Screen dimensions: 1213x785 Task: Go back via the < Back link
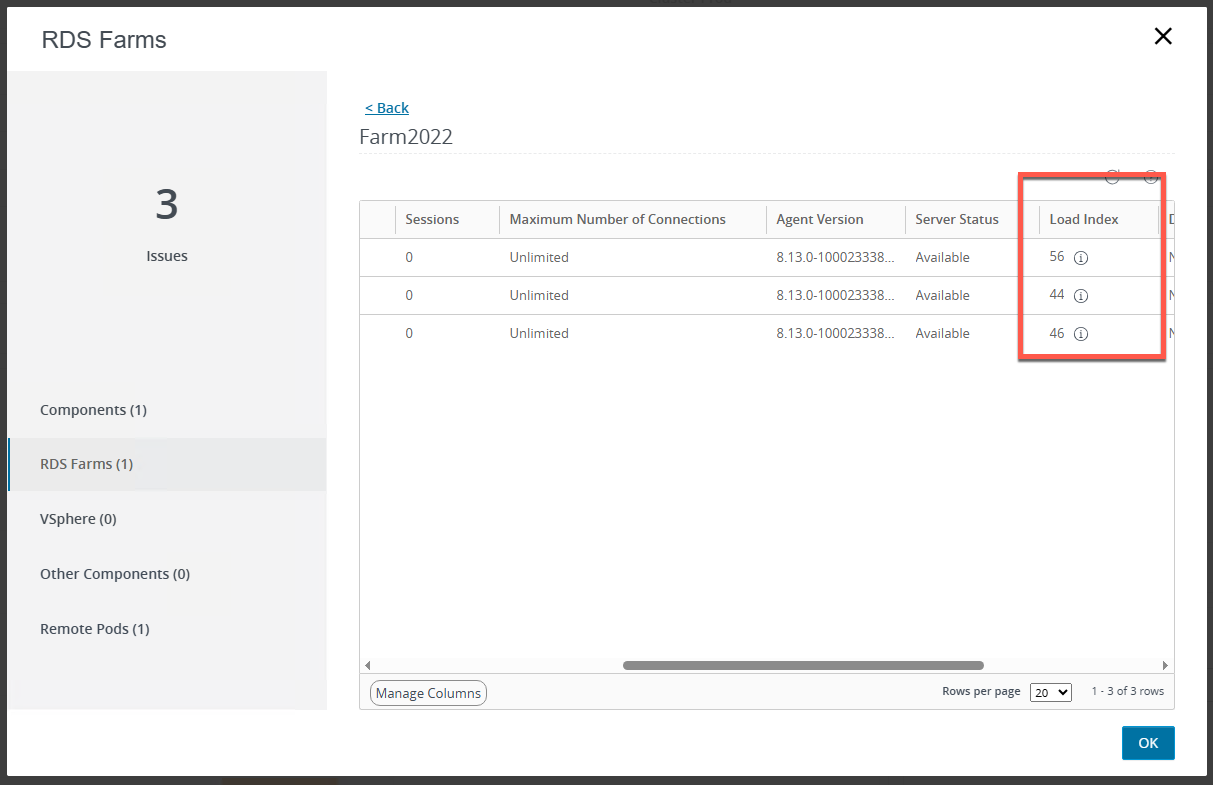click(387, 108)
